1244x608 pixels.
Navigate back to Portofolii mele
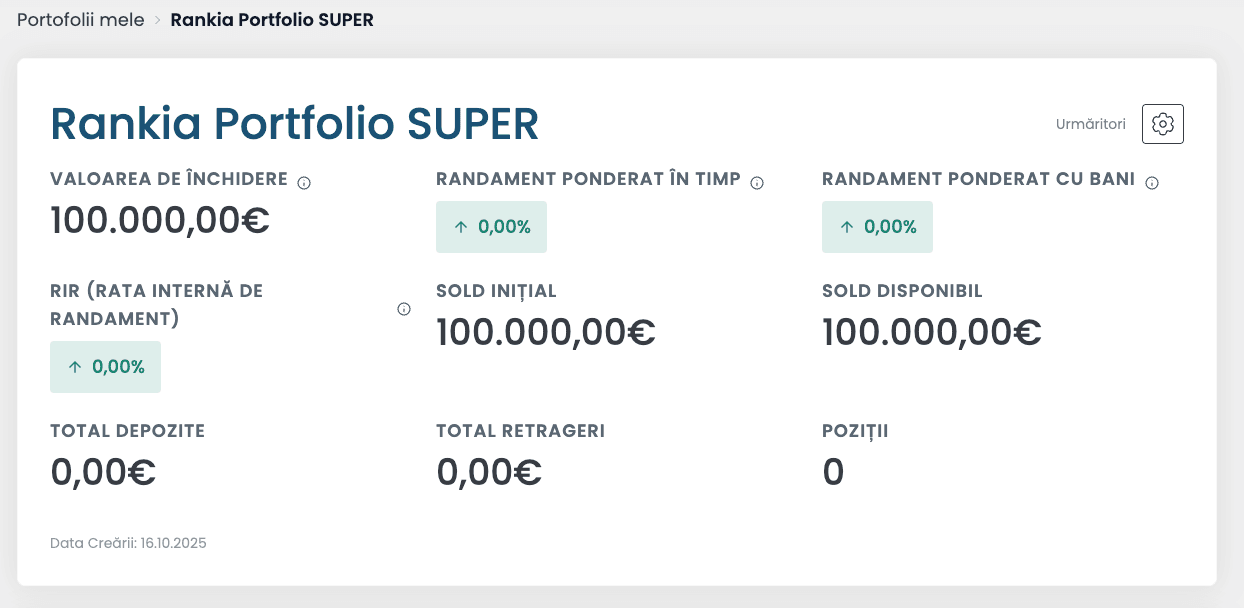point(81,19)
